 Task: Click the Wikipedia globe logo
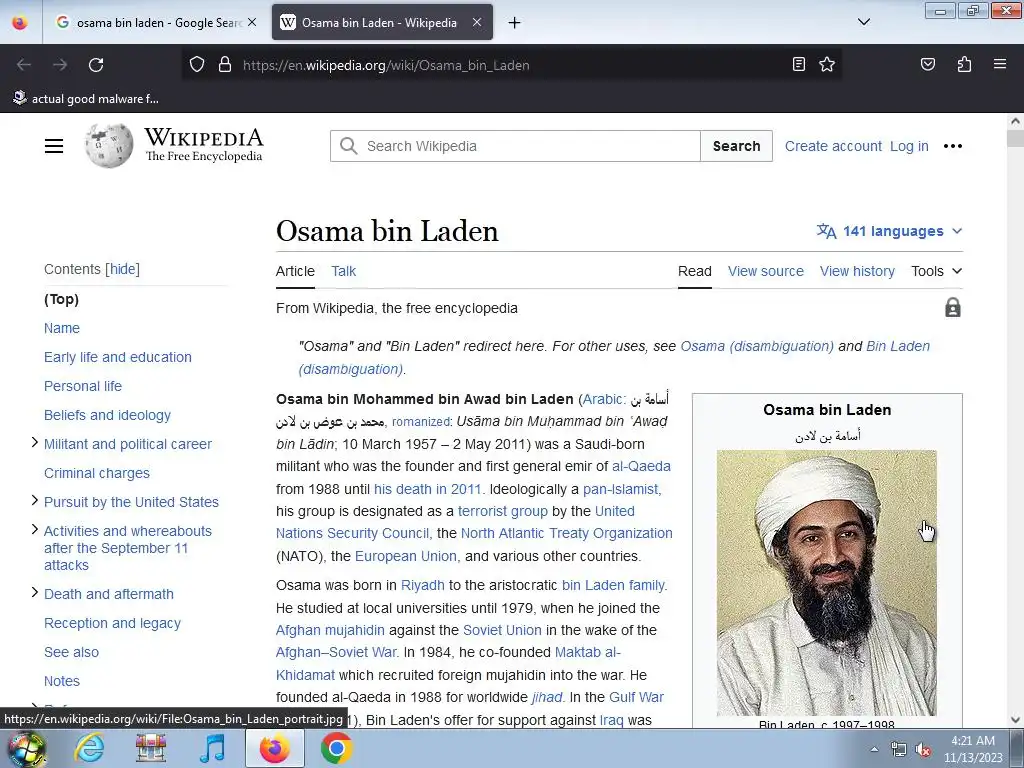[x=109, y=146]
